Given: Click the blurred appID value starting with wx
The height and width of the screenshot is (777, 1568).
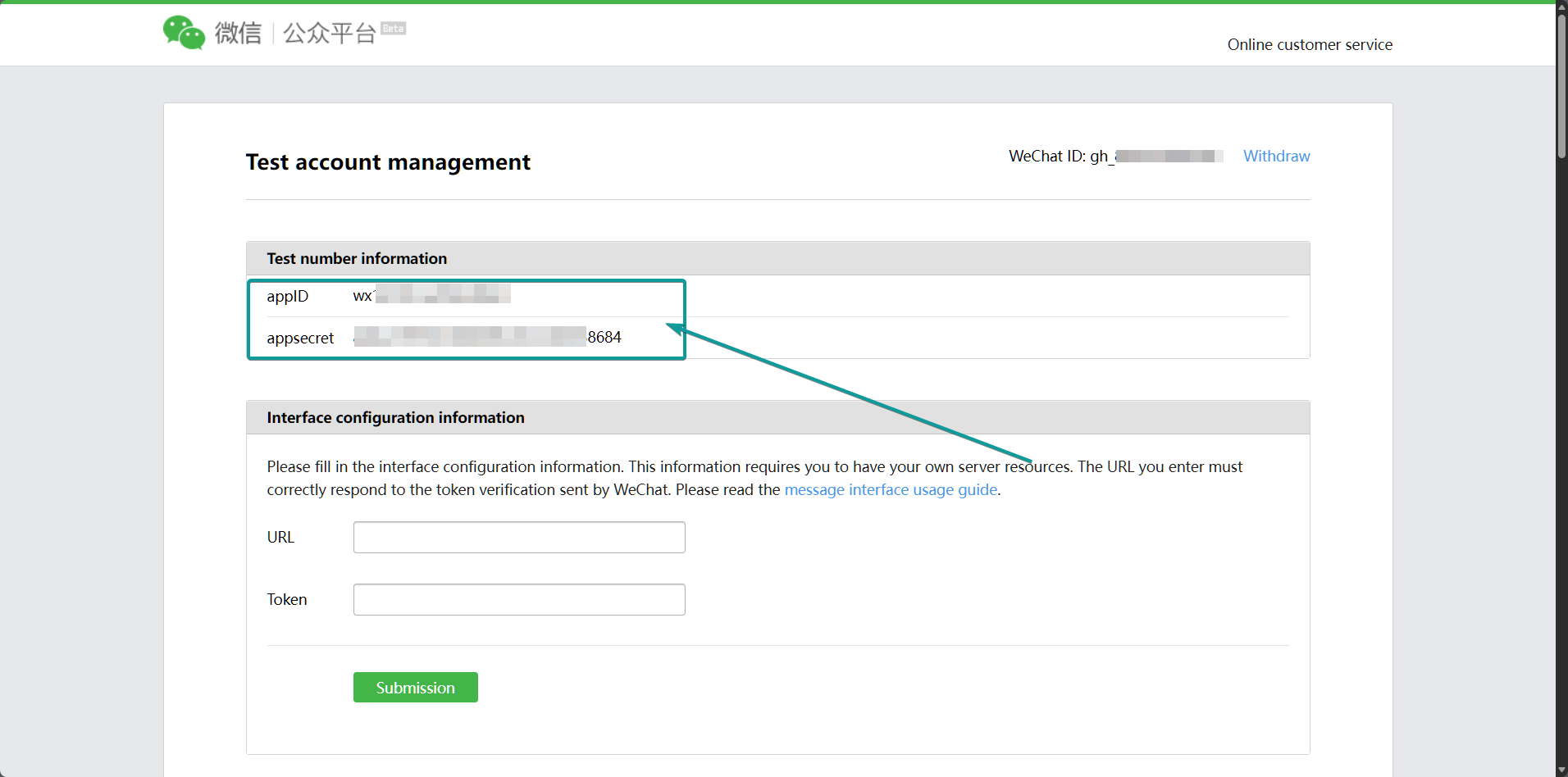Looking at the screenshot, I should point(431,295).
